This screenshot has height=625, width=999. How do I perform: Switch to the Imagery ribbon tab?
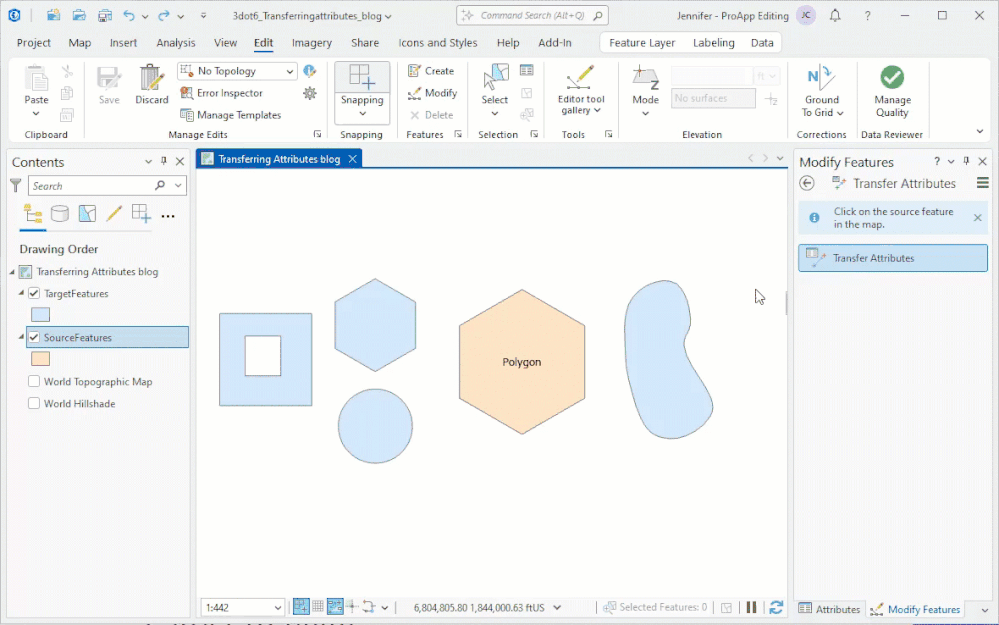point(311,42)
